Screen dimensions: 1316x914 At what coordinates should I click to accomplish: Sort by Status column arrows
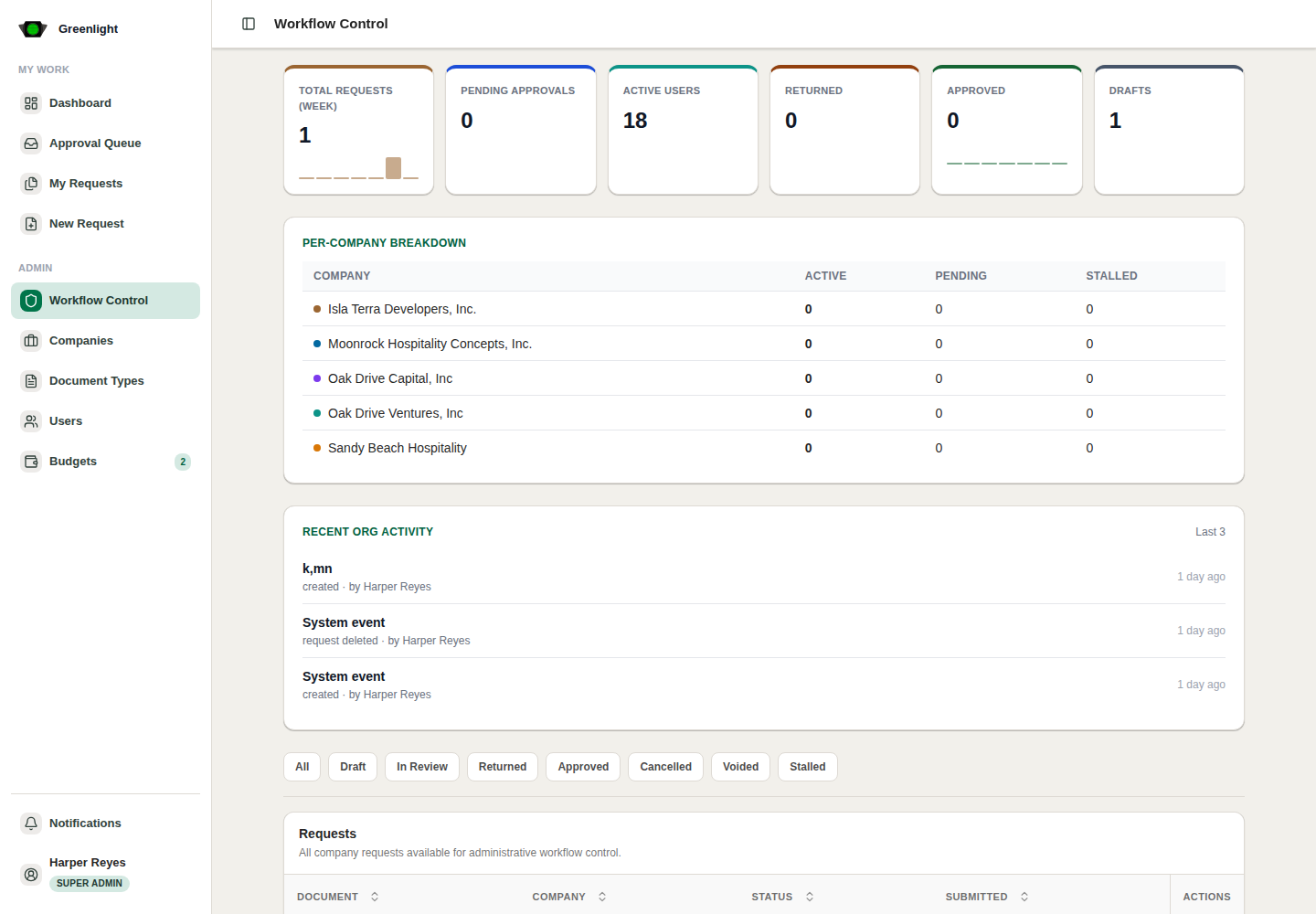[x=810, y=897]
